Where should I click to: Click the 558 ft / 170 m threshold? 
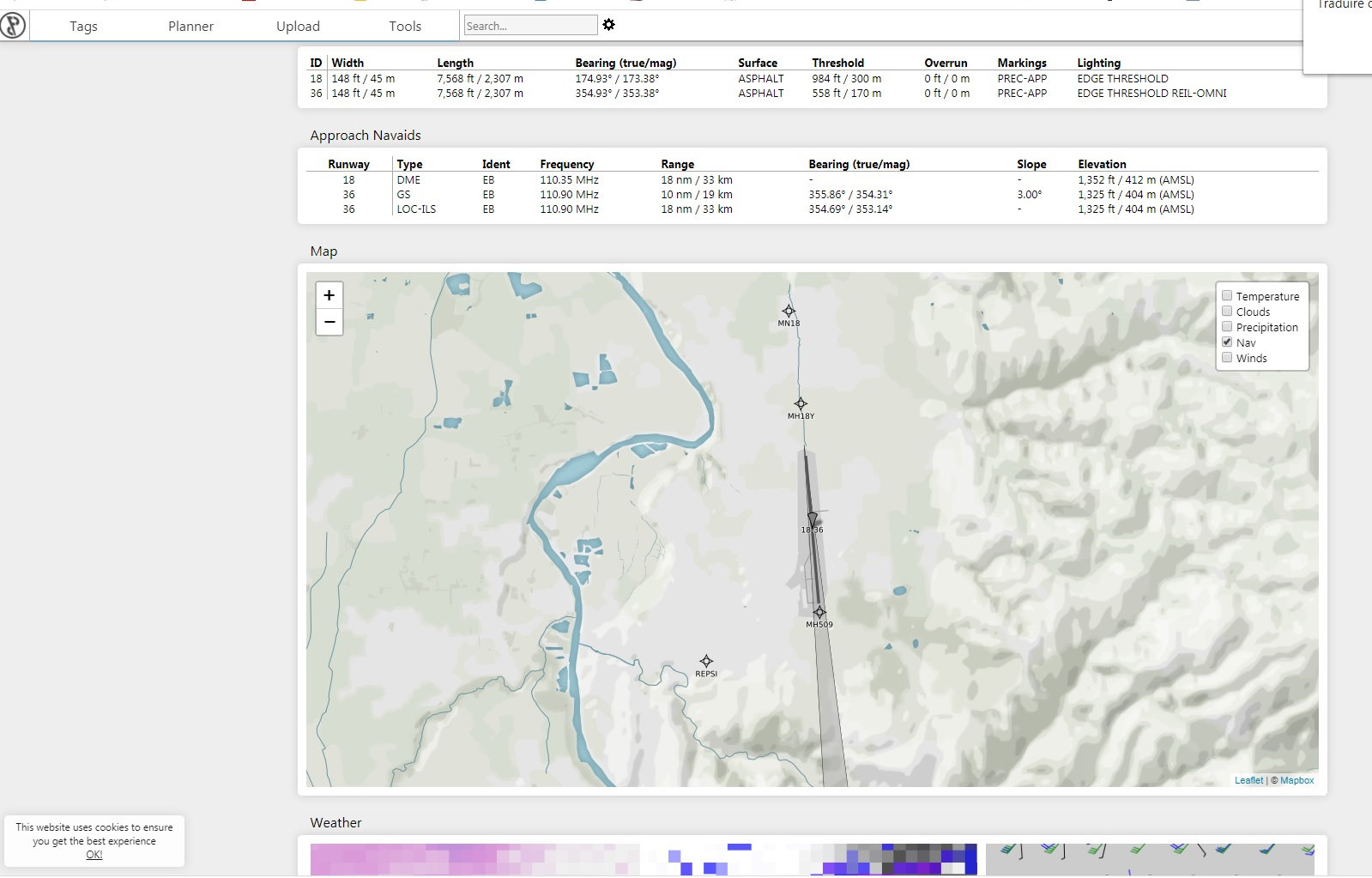[x=846, y=94]
